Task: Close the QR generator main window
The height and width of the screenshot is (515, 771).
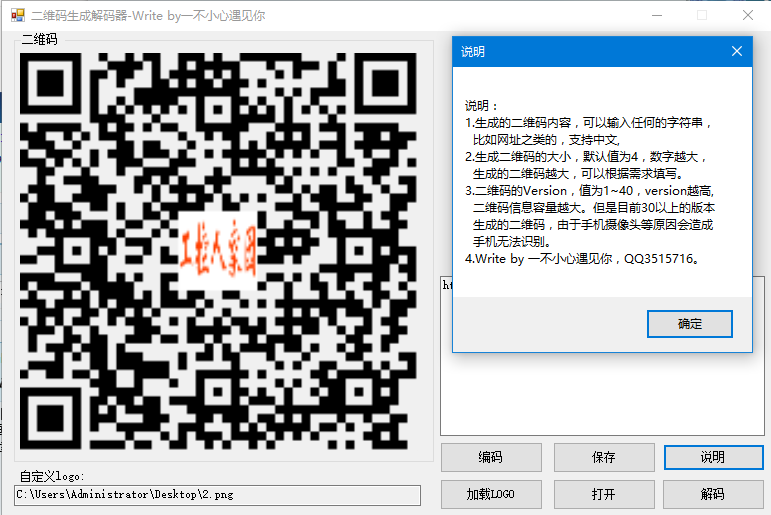Action: [748, 15]
